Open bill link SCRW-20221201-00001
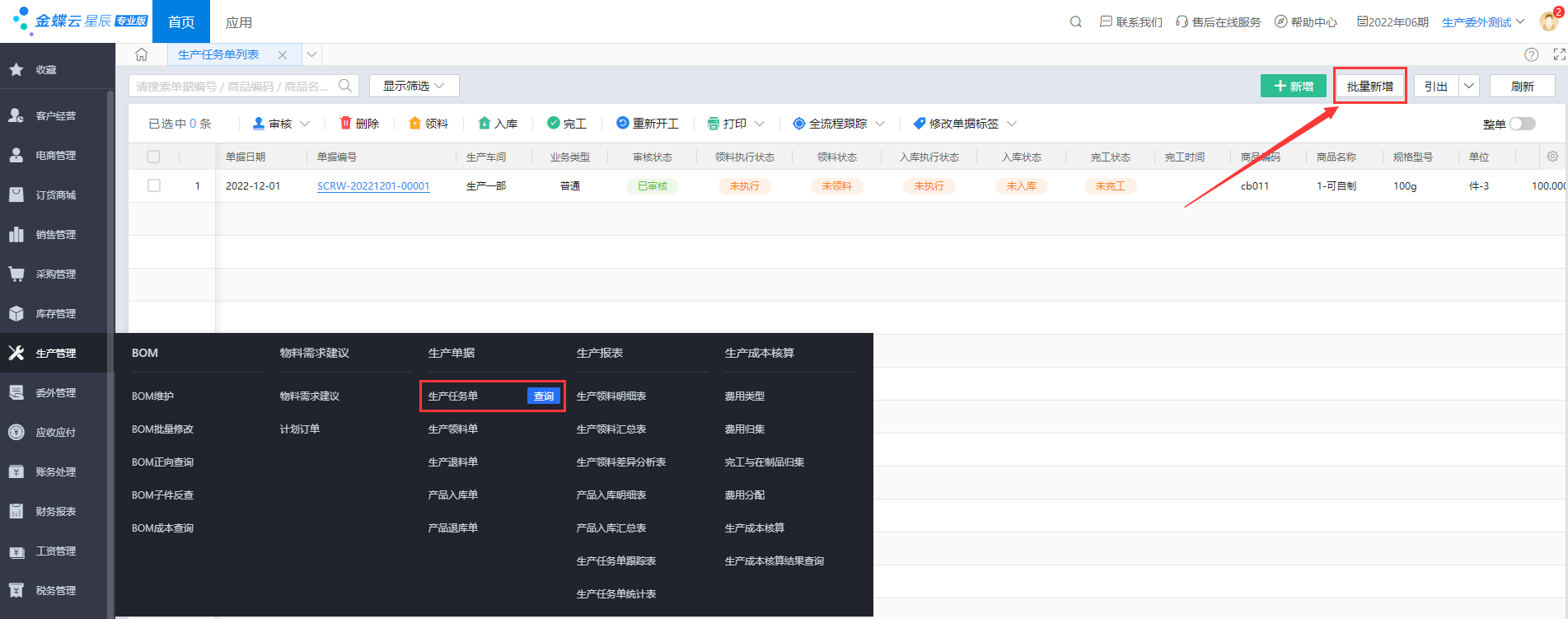This screenshot has width=1568, height=619. 373,186
